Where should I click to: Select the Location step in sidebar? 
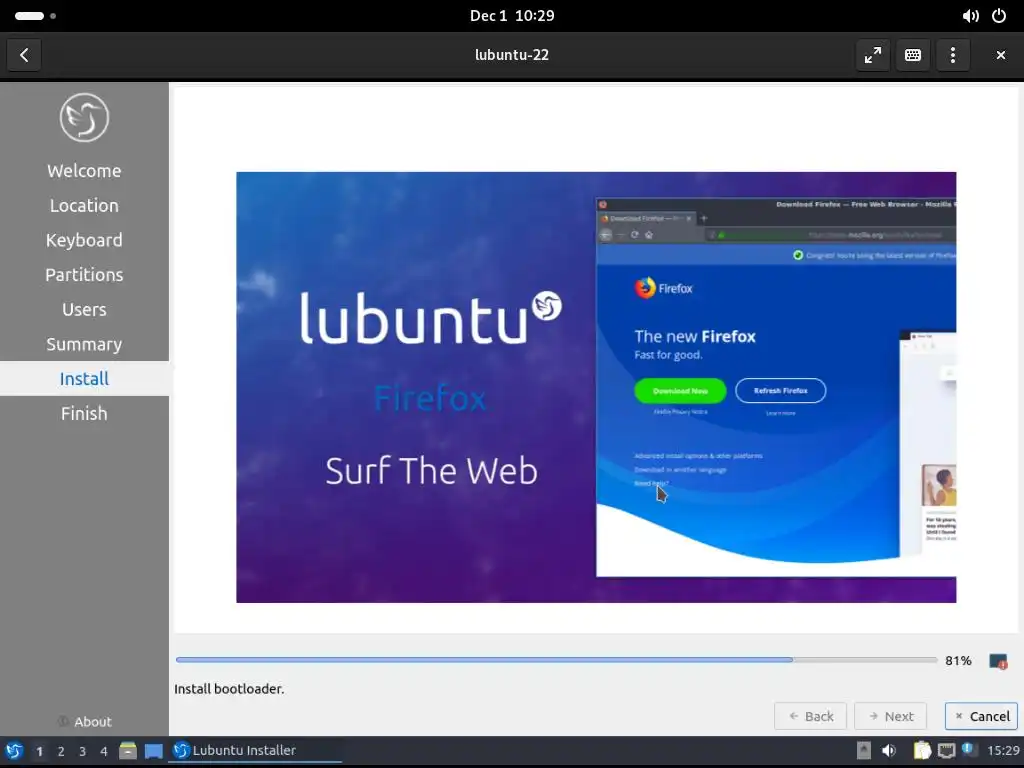84,205
